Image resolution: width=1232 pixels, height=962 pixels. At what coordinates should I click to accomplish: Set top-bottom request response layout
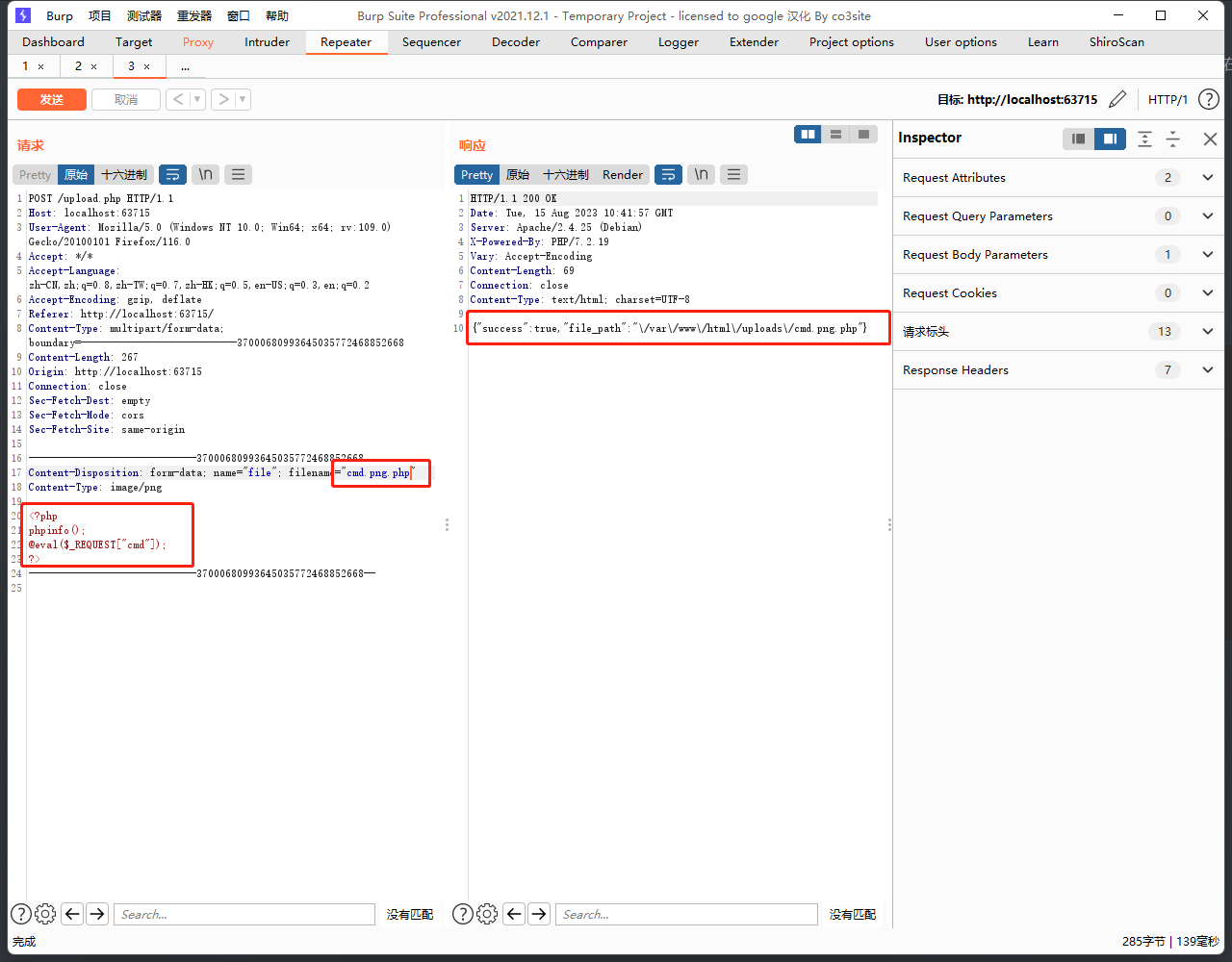click(x=835, y=134)
